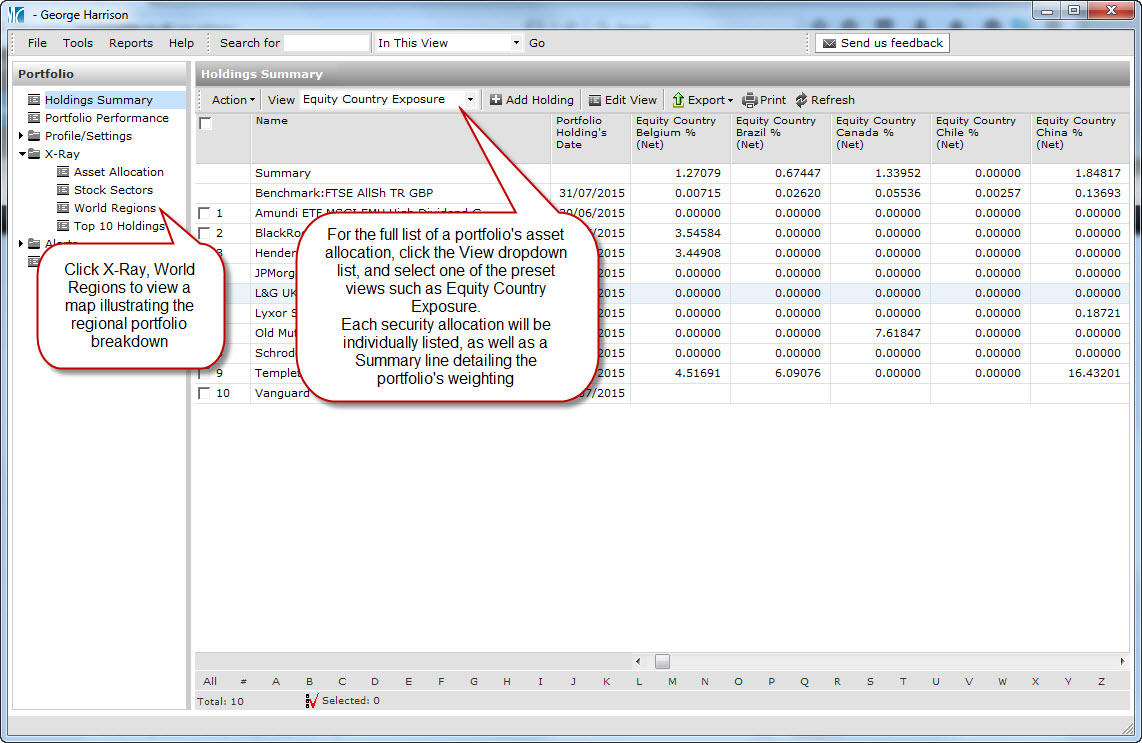Viewport: 1142px width, 743px height.
Task: Open Asset Allocation X-Ray item
Action: 118,172
